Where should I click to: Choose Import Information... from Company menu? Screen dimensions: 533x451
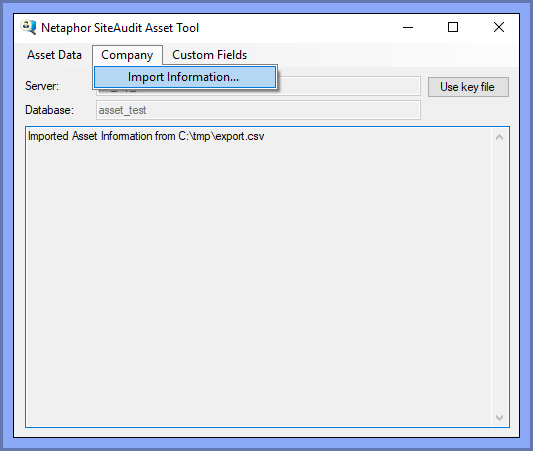tap(185, 77)
